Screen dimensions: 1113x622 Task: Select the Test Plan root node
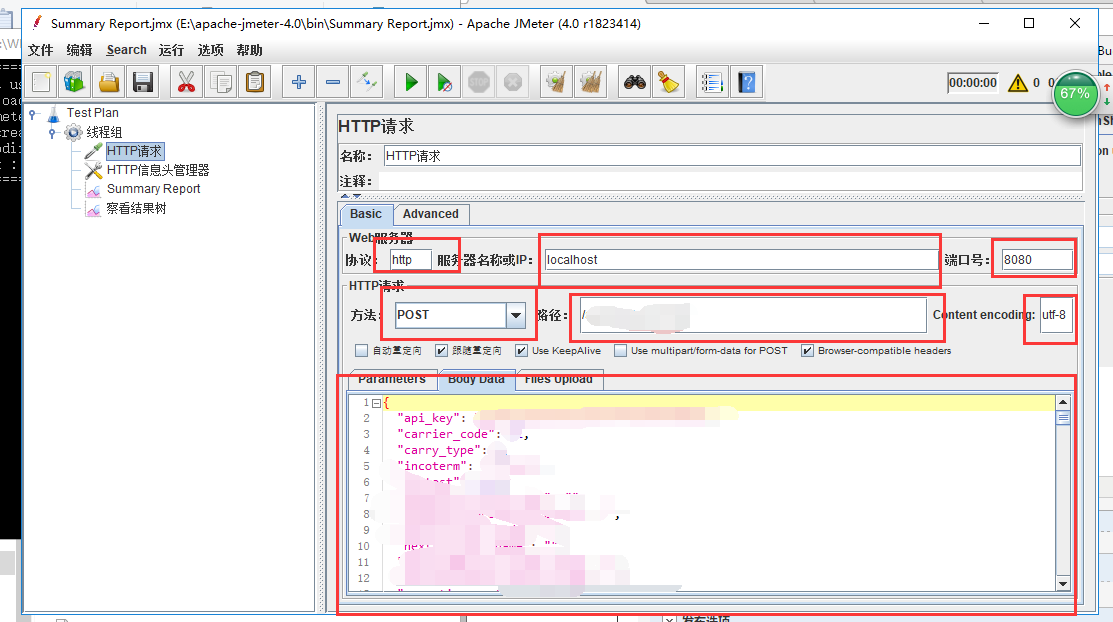[93, 113]
